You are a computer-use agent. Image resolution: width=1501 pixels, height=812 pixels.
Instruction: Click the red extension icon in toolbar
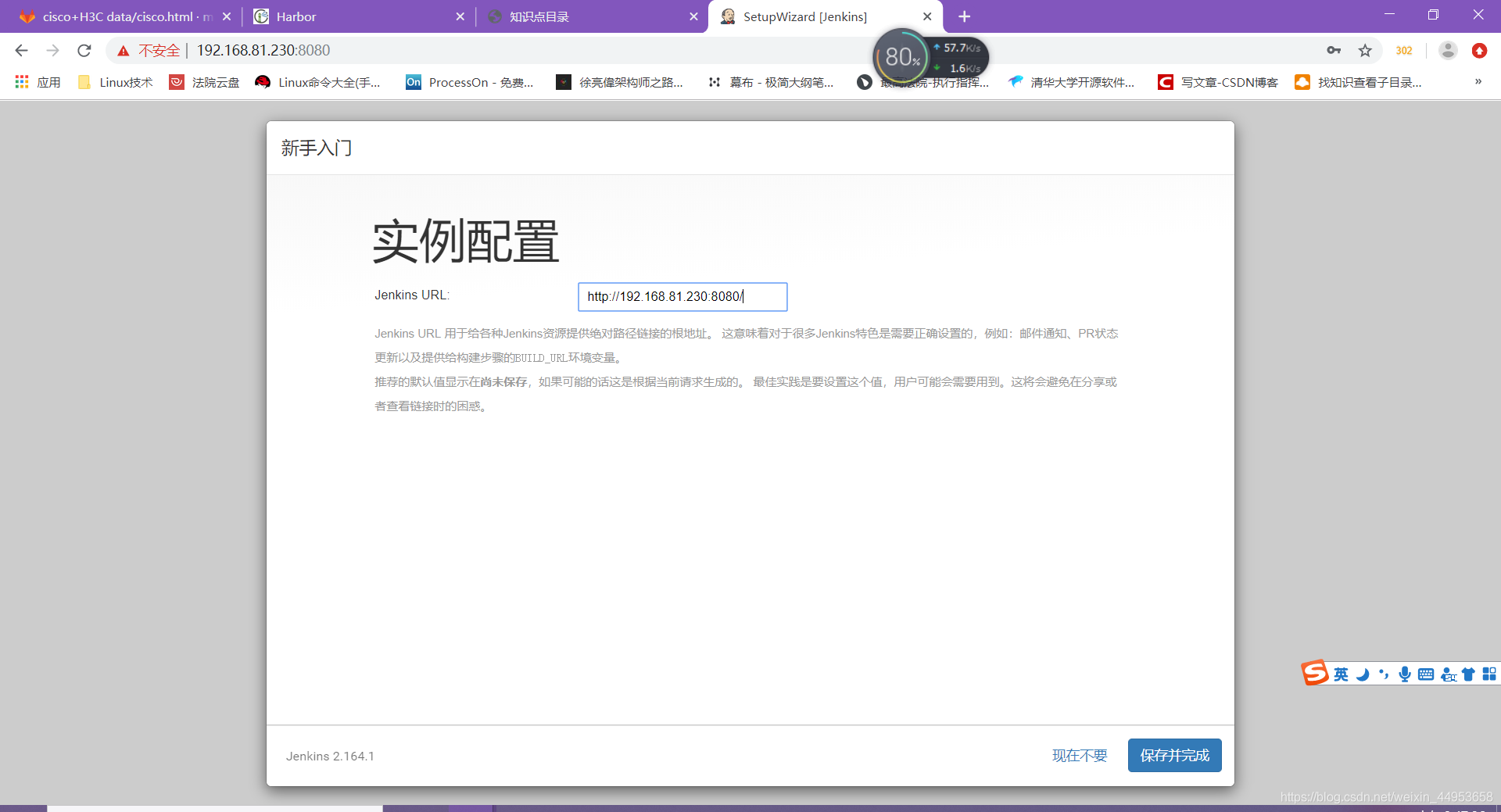click(x=1479, y=51)
